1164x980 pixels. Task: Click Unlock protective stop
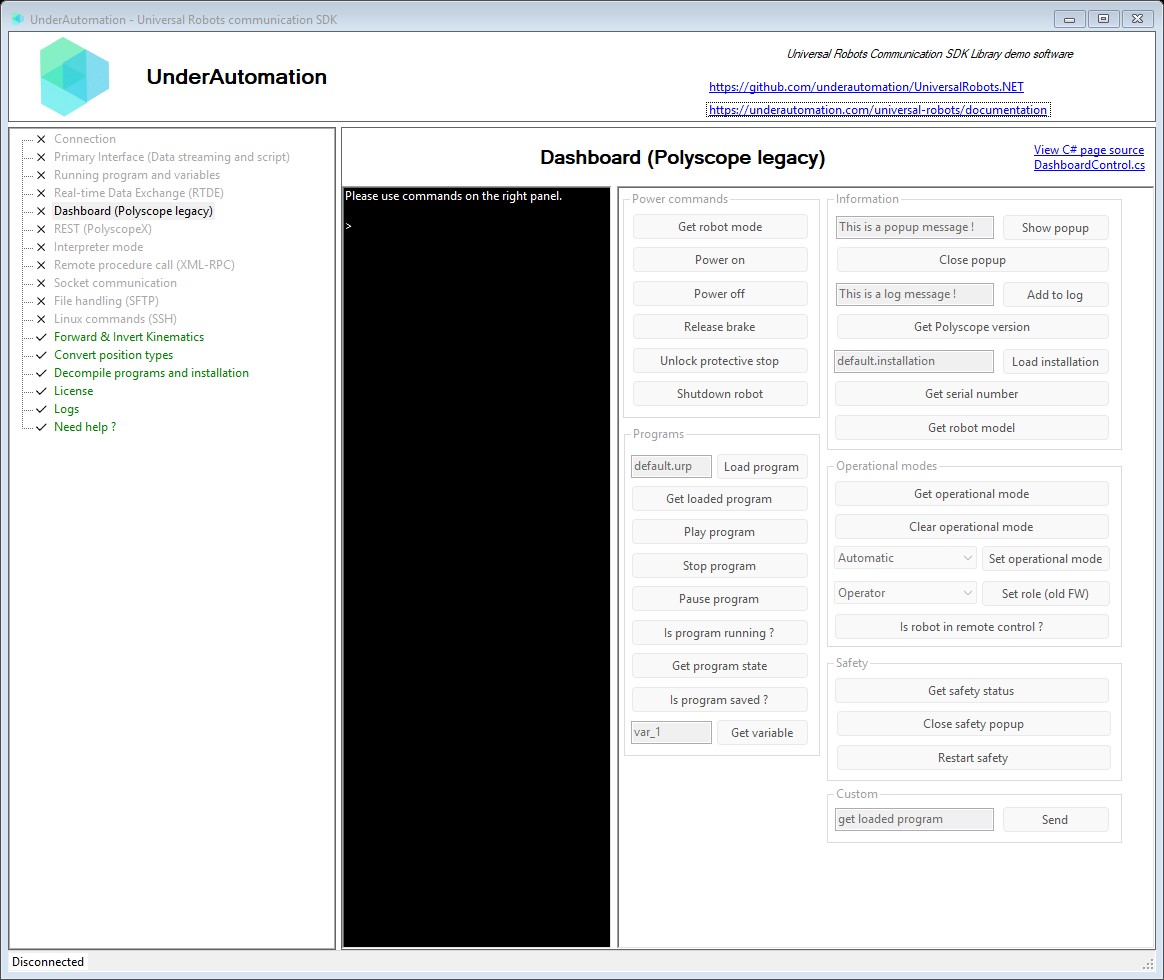point(719,361)
